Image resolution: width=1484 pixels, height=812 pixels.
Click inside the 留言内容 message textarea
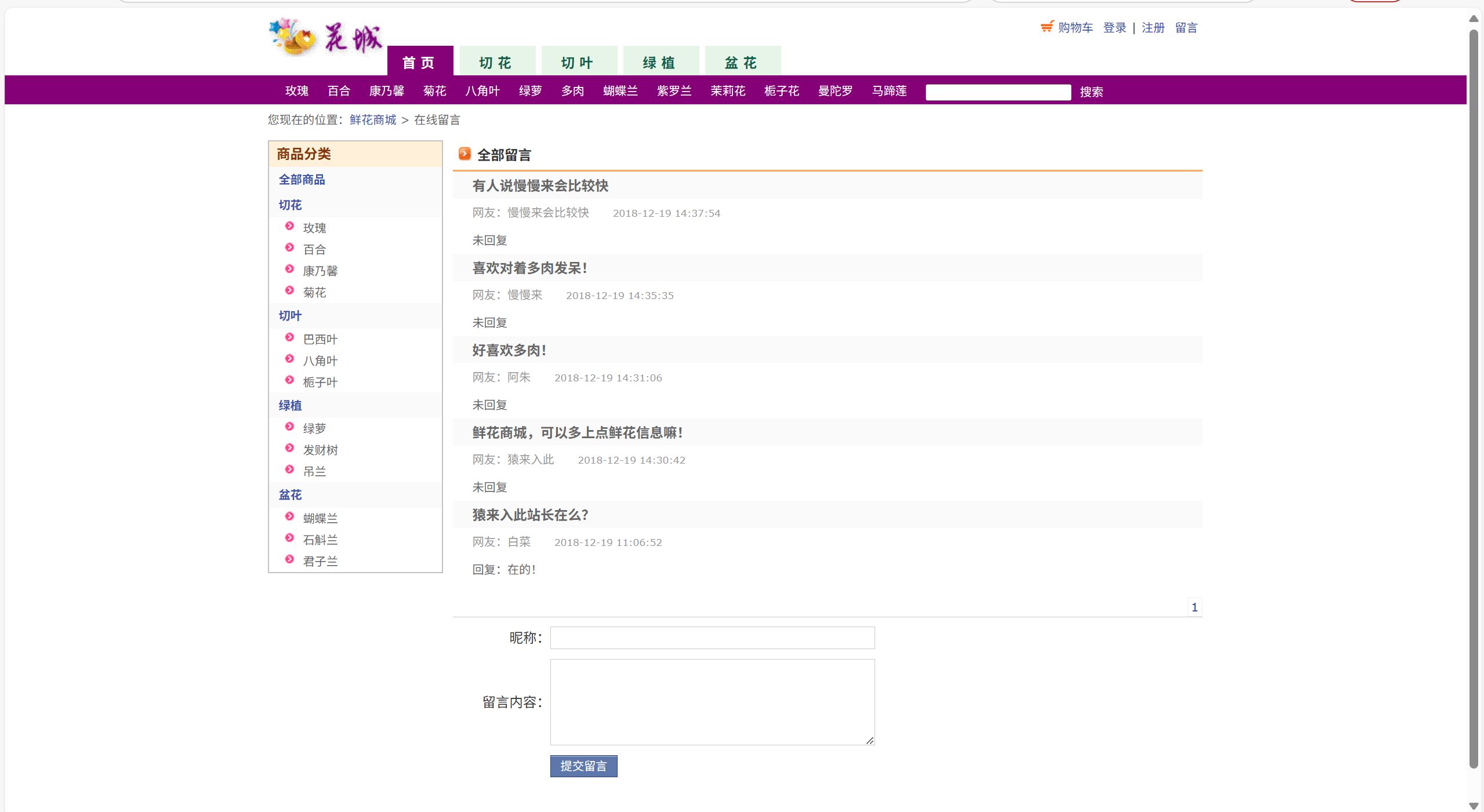tap(712, 701)
